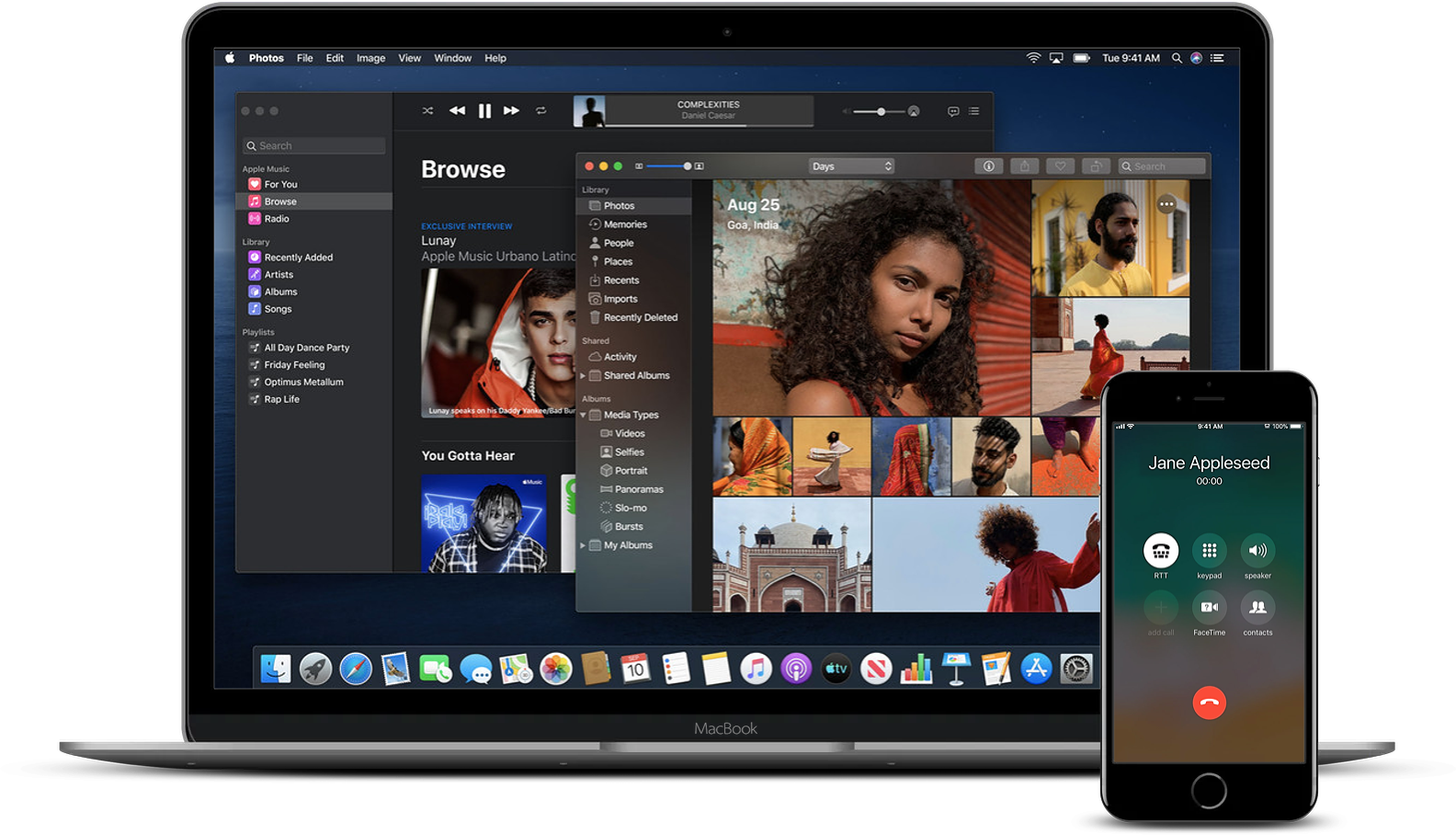This screenshot has width=1456, height=835.
Task: Open Safari from the Dock
Action: pos(356,669)
